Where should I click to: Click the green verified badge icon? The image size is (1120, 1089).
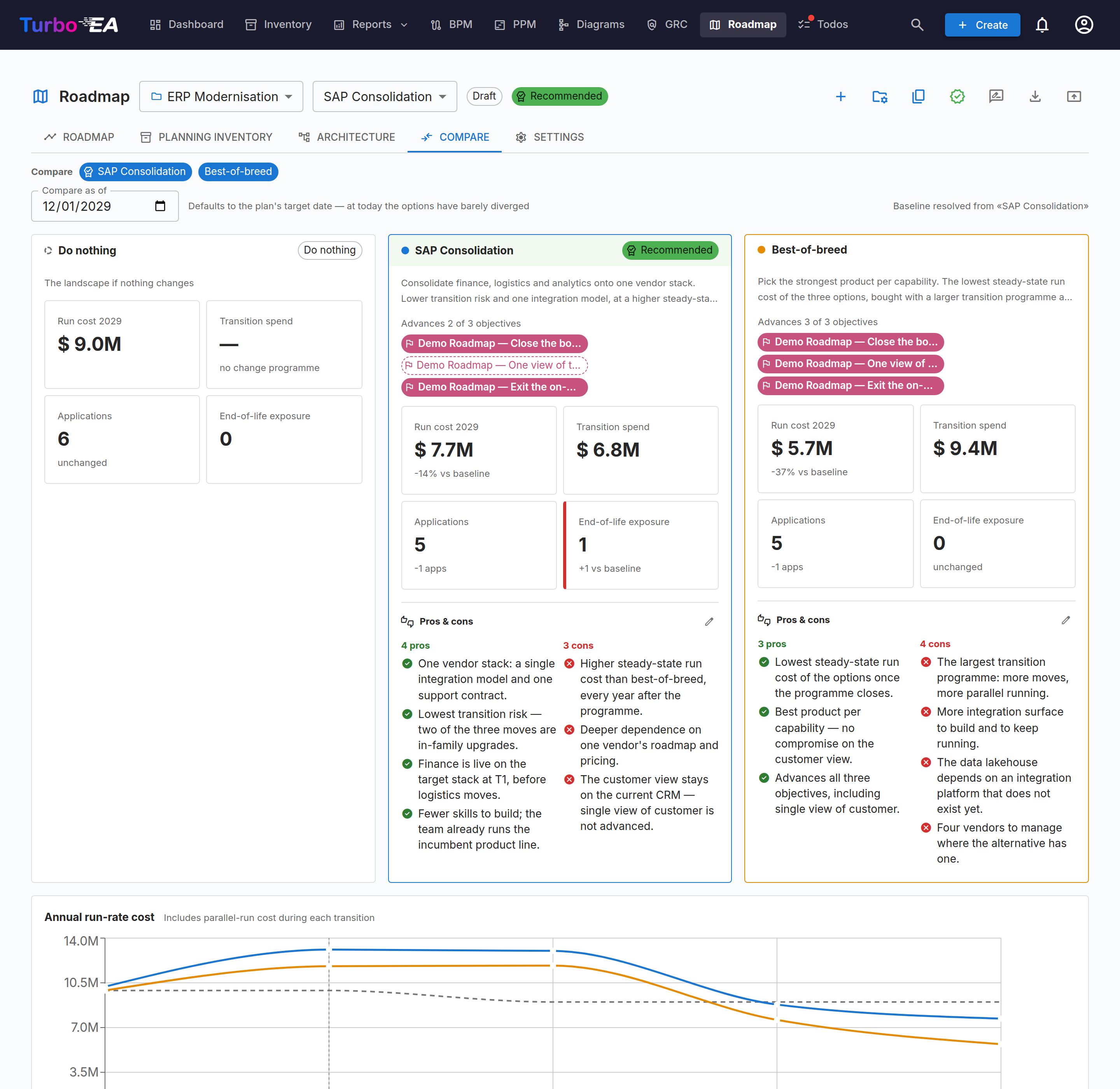[957, 97]
